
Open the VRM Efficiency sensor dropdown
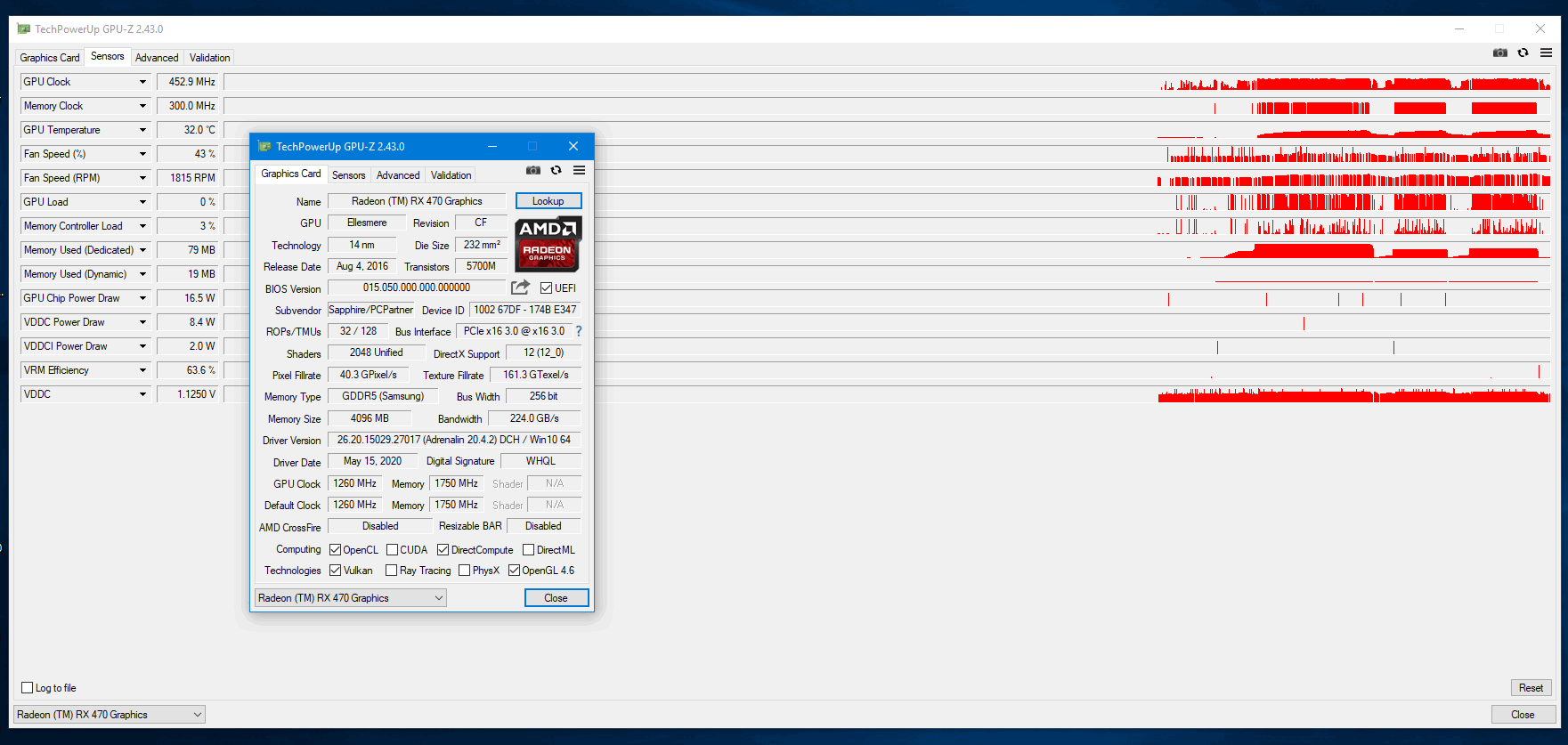[142, 370]
